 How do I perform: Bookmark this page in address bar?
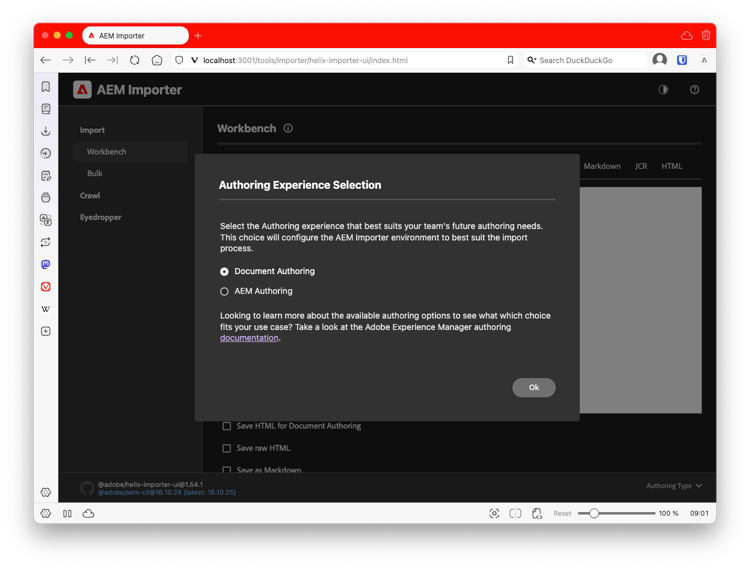pos(510,60)
